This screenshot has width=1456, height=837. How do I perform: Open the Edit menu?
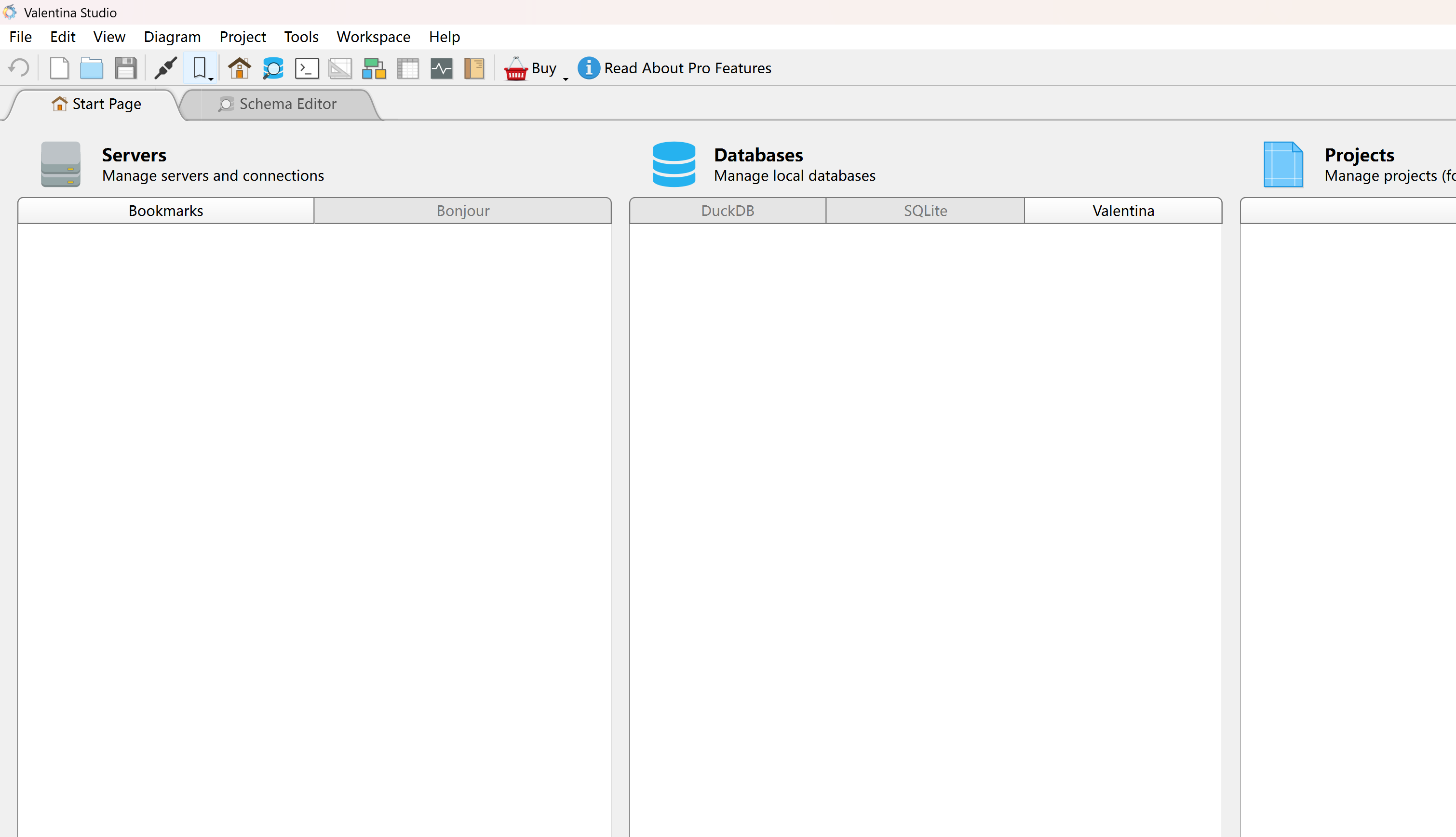click(63, 37)
